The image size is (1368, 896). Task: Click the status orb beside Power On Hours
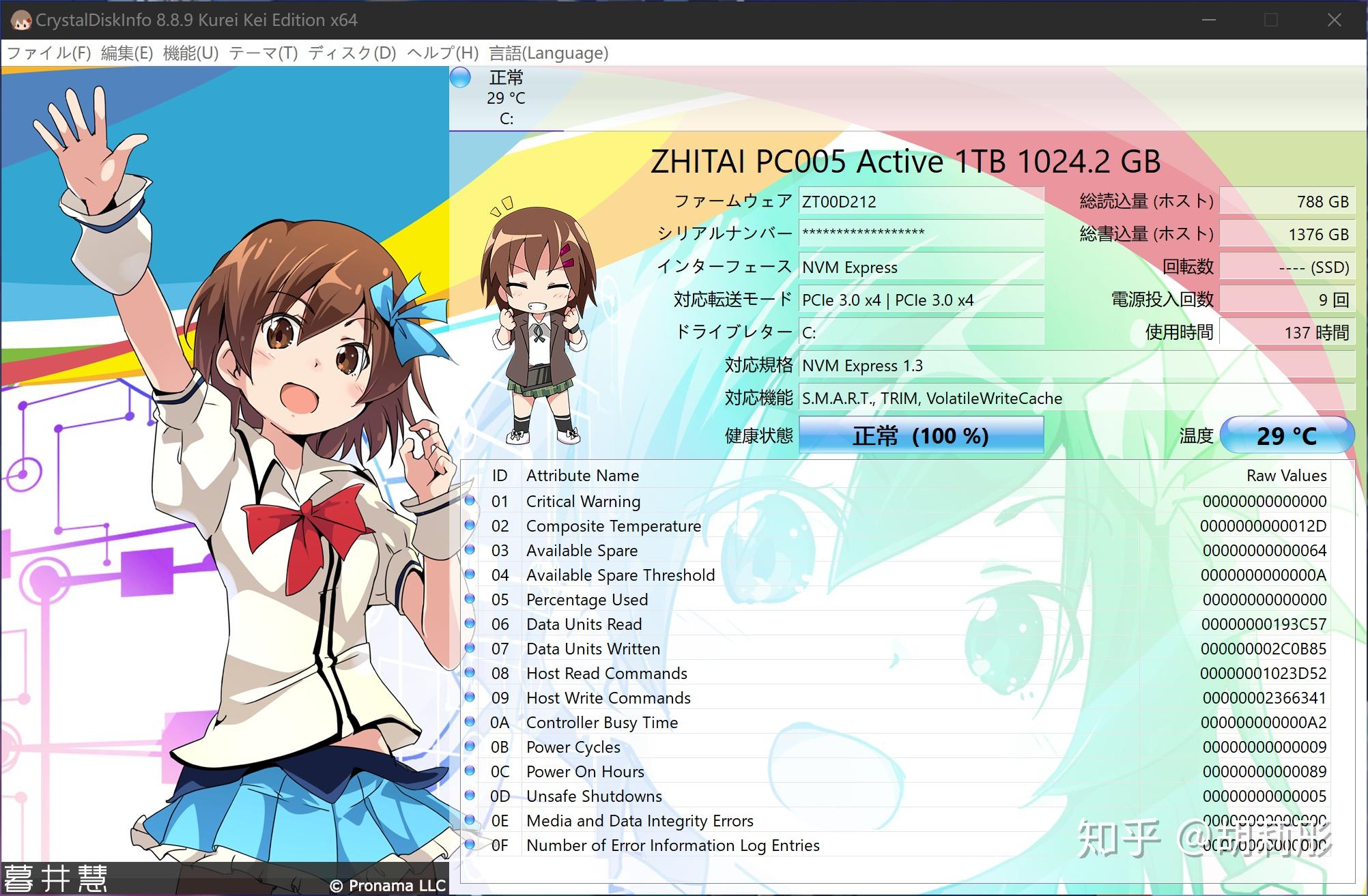(x=470, y=771)
